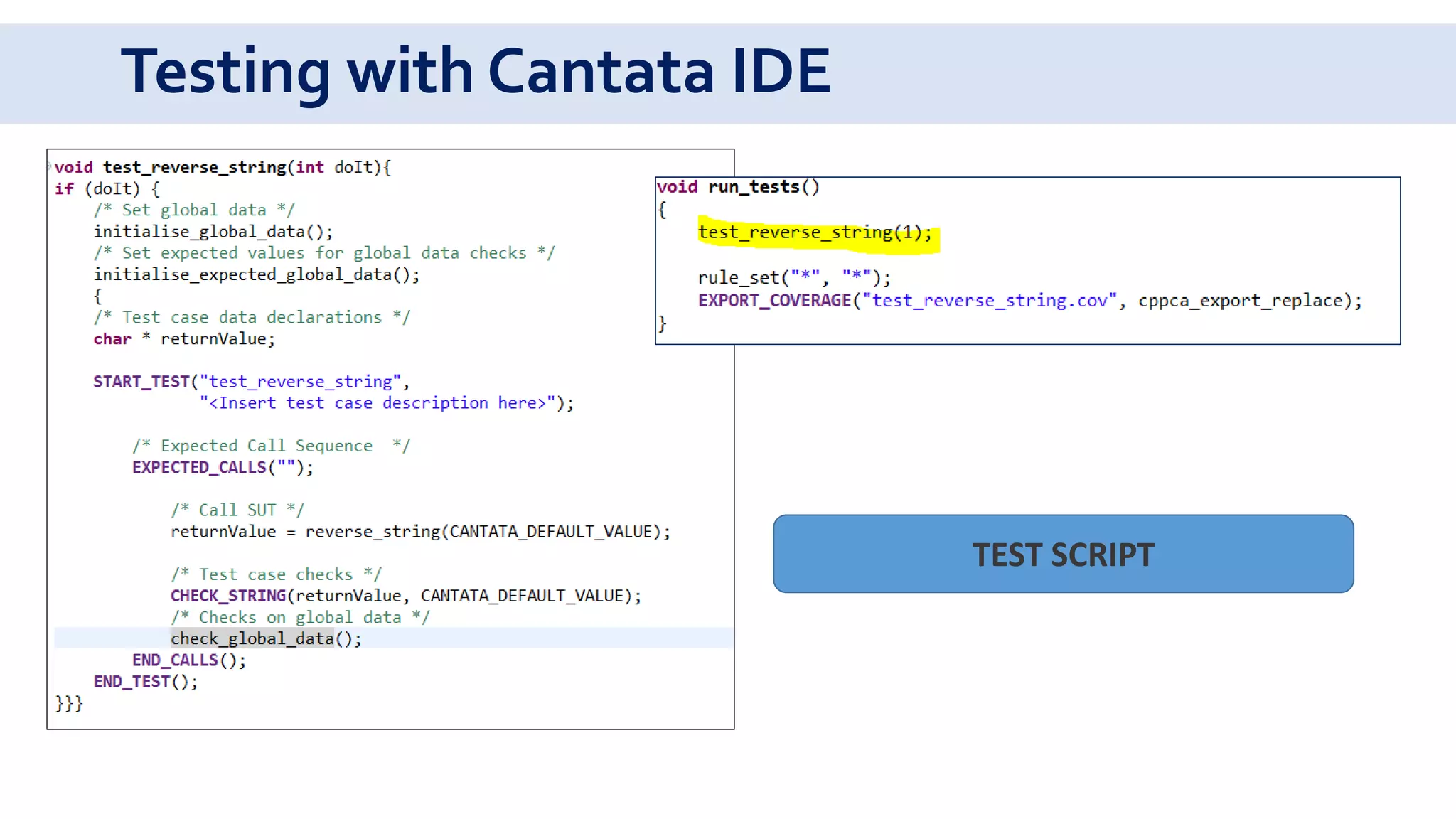The width and height of the screenshot is (1456, 819).
Task: Click the Set expected values comment
Action: click(324, 253)
